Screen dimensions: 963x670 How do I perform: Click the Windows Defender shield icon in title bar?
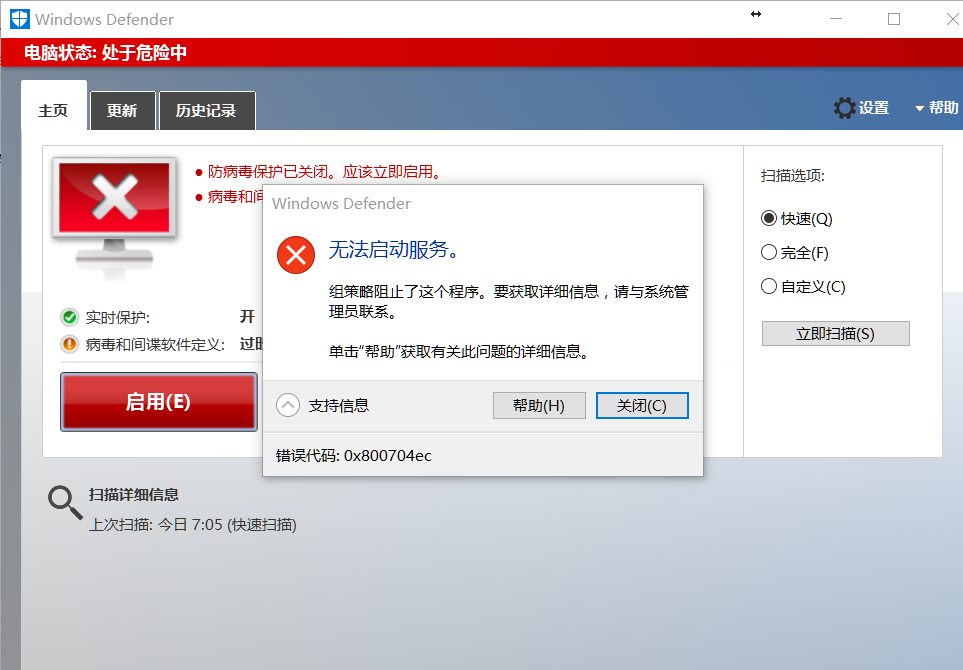pyautogui.click(x=20, y=18)
